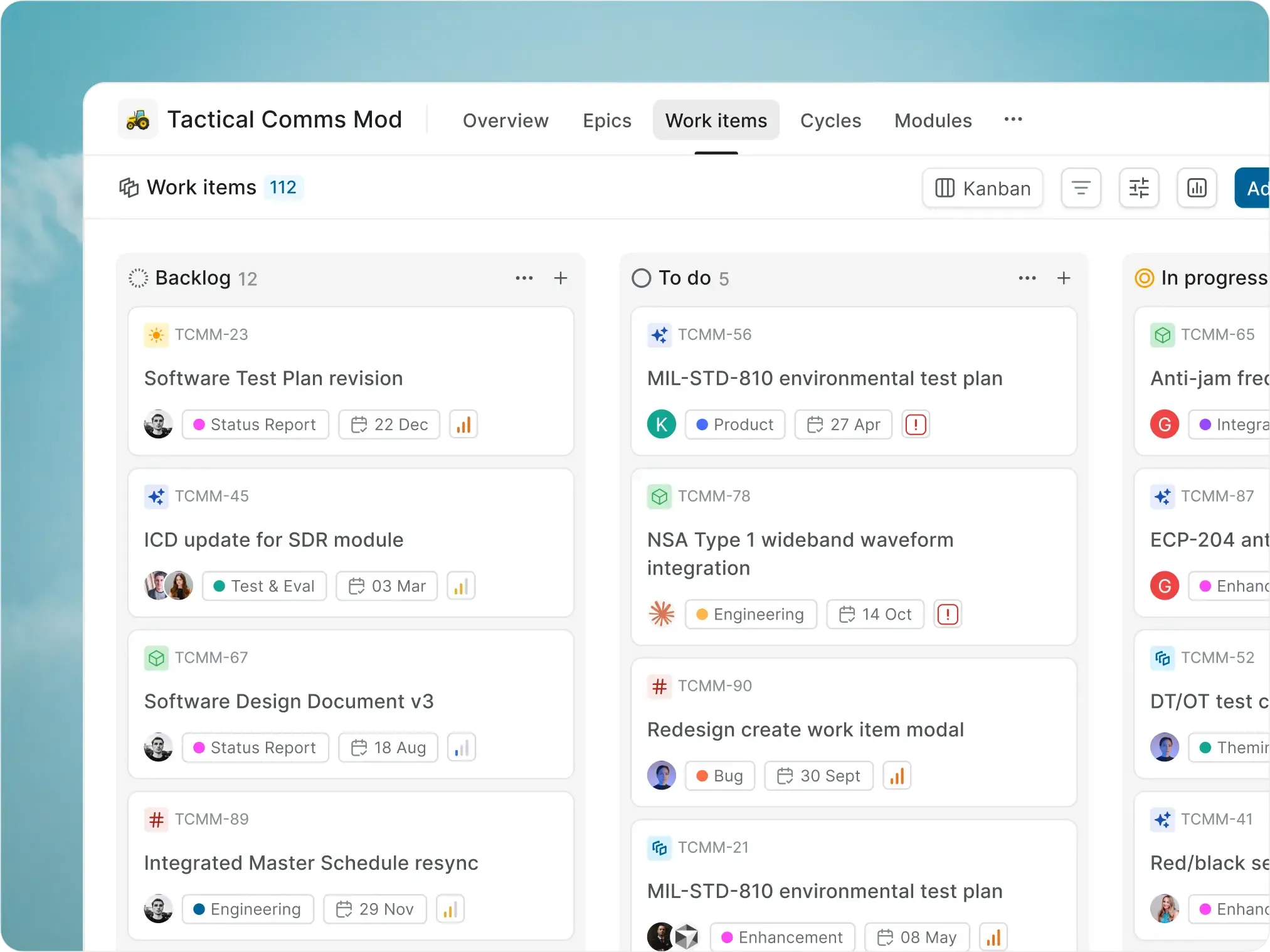This screenshot has height=952, width=1270.
Task: Change priority icon on TCMM-67 card
Action: pyautogui.click(x=462, y=748)
